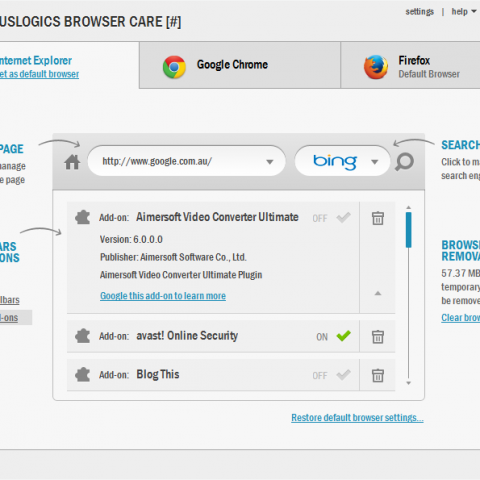Image resolution: width=480 pixels, height=480 pixels.
Task: Click Aimersoft Video Converter Ultimate Plugin description
Action: point(181,275)
